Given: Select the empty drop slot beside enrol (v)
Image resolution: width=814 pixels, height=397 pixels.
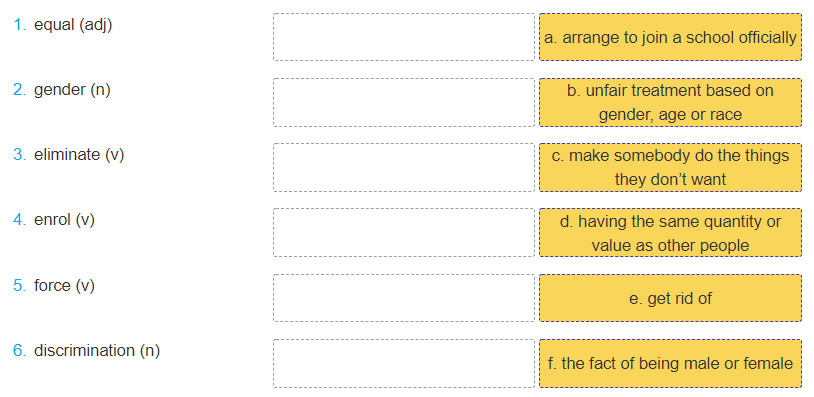Looking at the screenshot, I should (x=404, y=232).
